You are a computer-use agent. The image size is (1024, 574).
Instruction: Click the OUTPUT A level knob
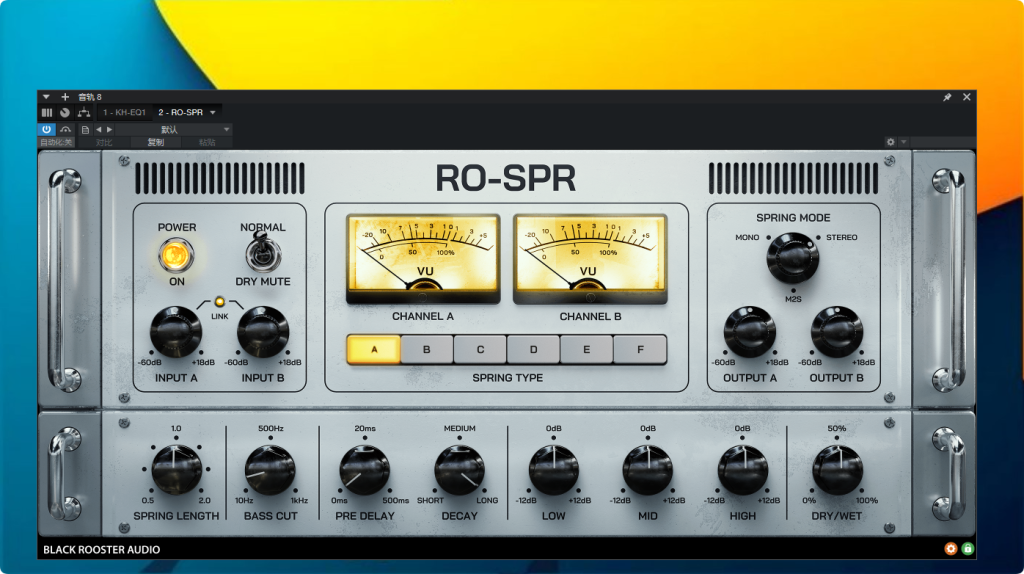[x=749, y=332]
